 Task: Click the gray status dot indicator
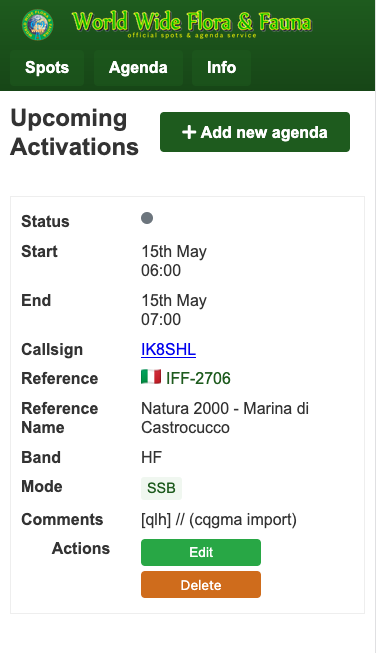[x=147, y=218]
